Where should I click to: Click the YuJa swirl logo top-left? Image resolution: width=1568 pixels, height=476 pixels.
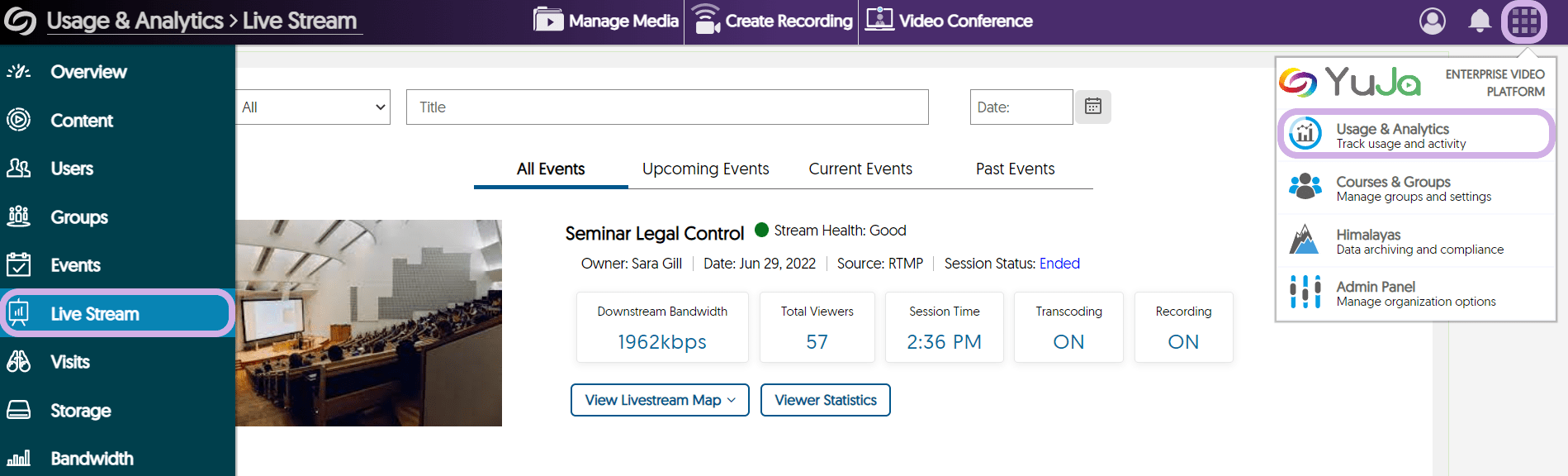tap(20, 21)
